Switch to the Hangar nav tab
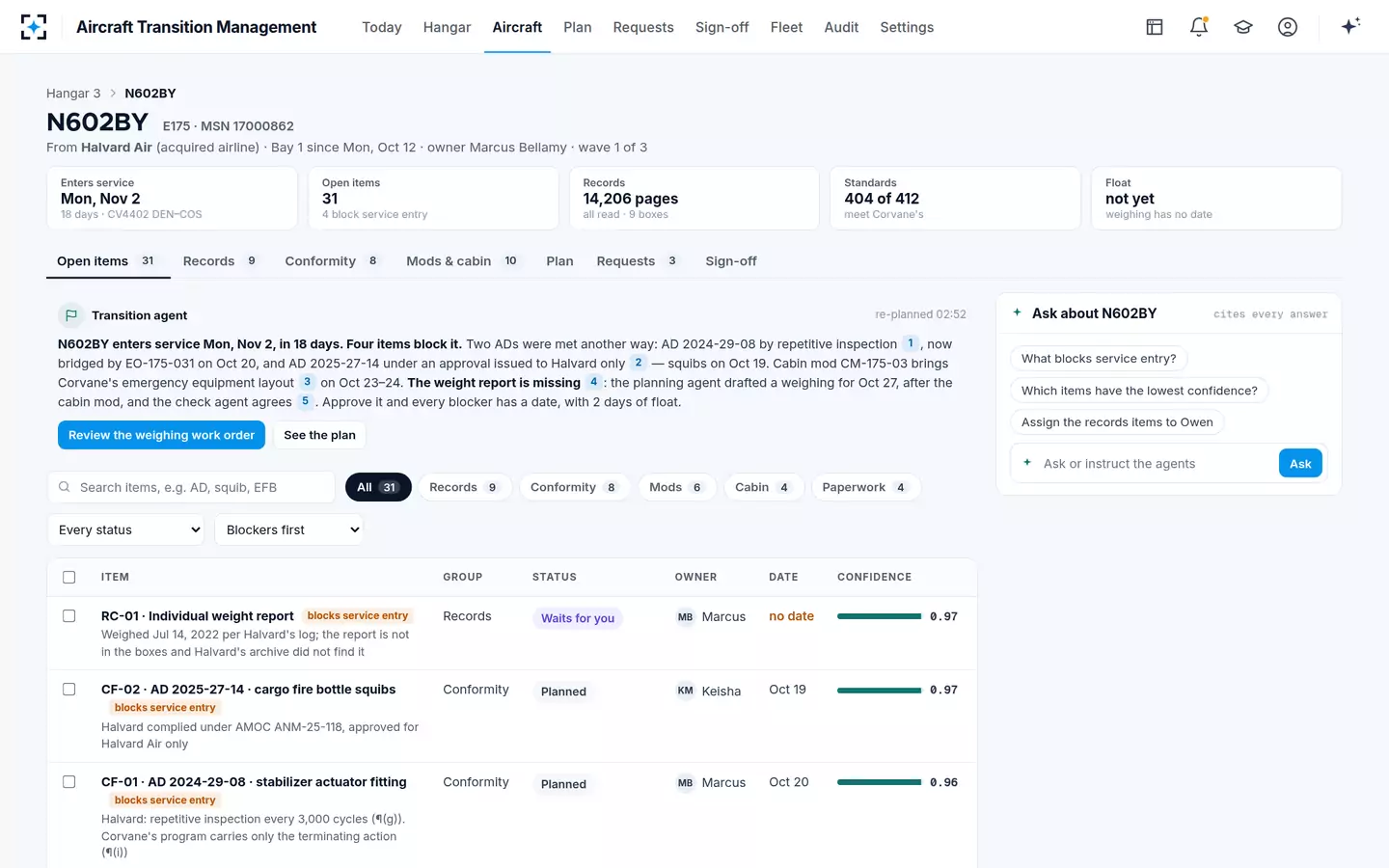The height and width of the screenshot is (868, 1389). (447, 27)
